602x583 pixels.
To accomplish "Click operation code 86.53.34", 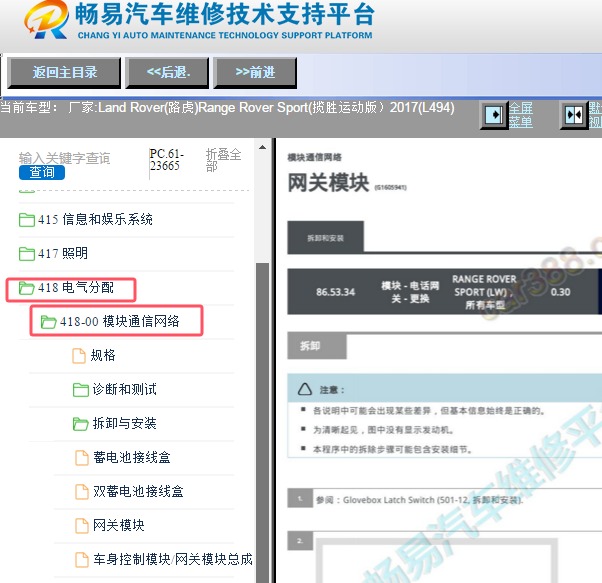I will (x=336, y=292).
